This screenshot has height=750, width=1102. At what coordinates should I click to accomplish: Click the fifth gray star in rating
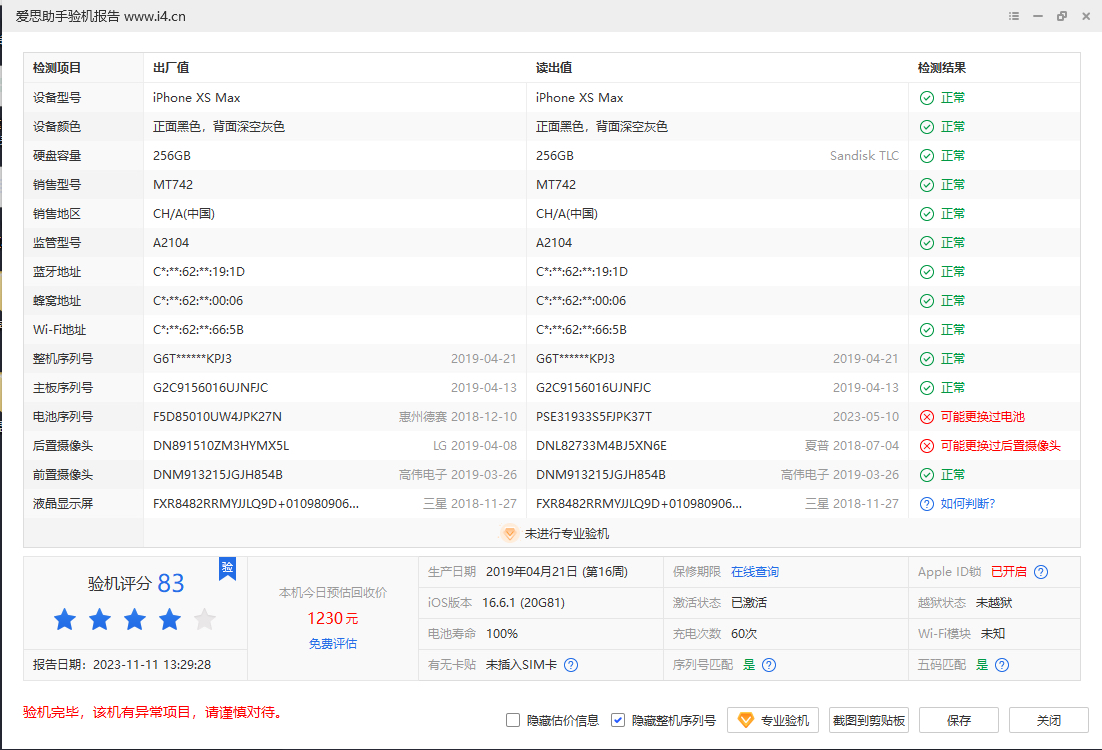(204, 619)
